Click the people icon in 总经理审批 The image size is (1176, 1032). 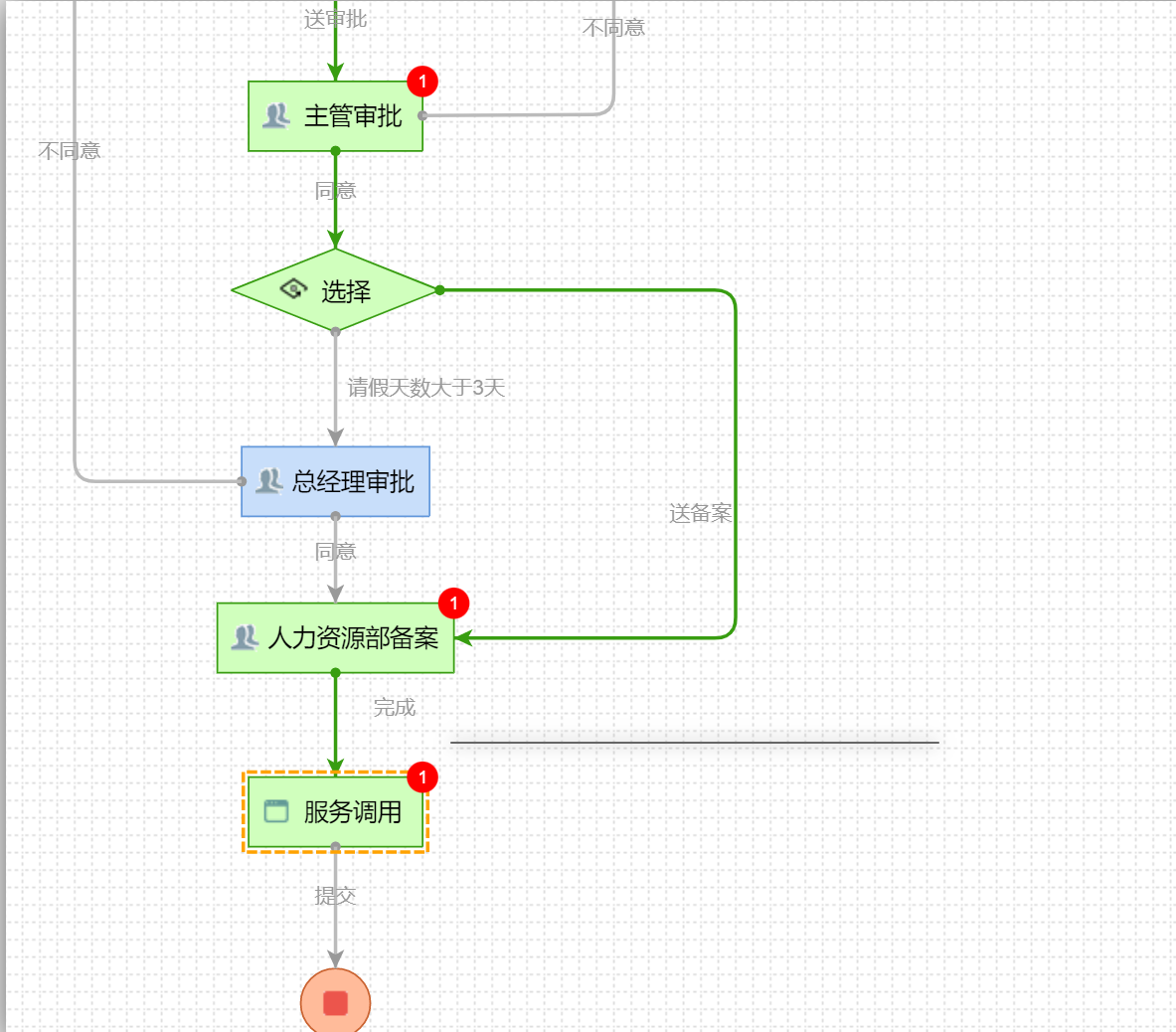[x=268, y=481]
